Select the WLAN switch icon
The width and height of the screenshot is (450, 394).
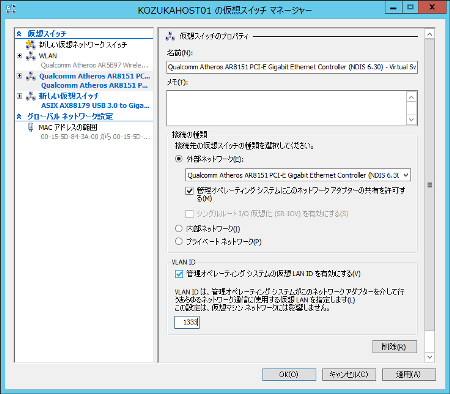pos(31,56)
